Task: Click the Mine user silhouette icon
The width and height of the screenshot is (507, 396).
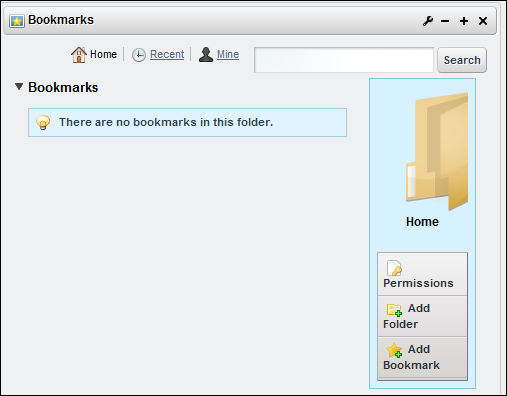Action: (x=206, y=54)
